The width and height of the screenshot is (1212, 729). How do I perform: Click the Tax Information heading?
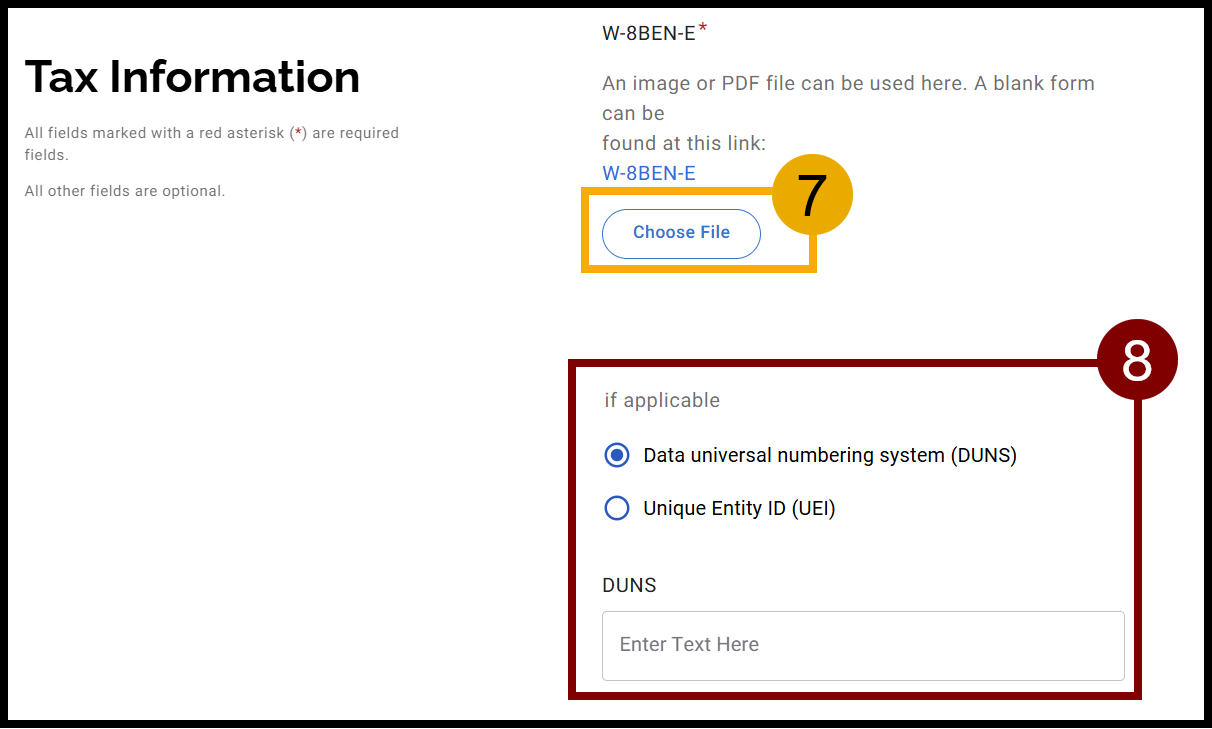coord(193,77)
